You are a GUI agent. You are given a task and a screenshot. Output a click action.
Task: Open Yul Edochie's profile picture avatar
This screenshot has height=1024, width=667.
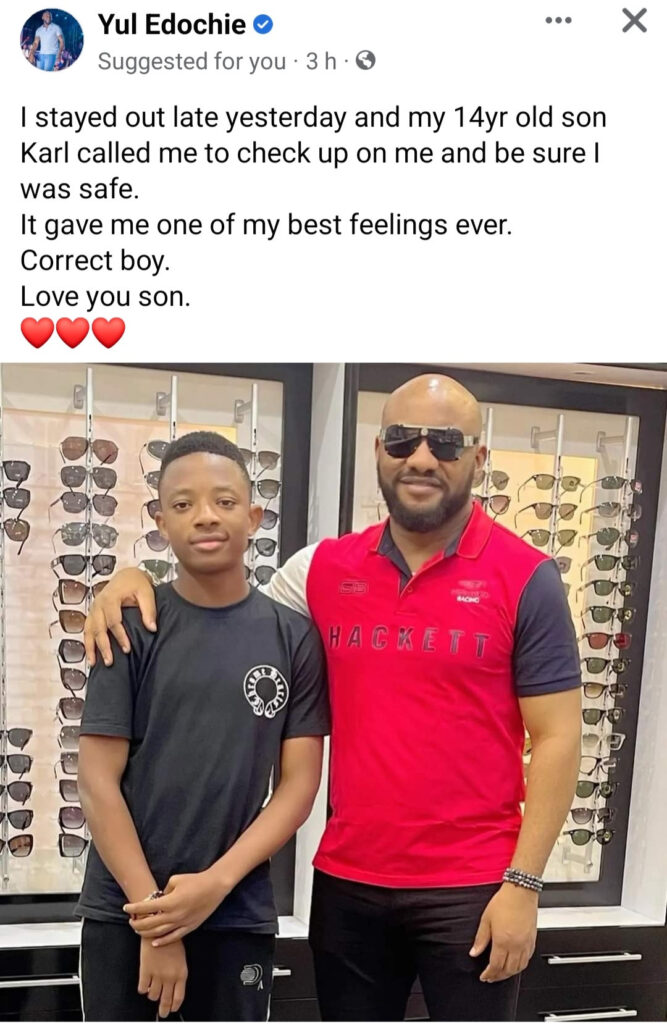[52, 40]
